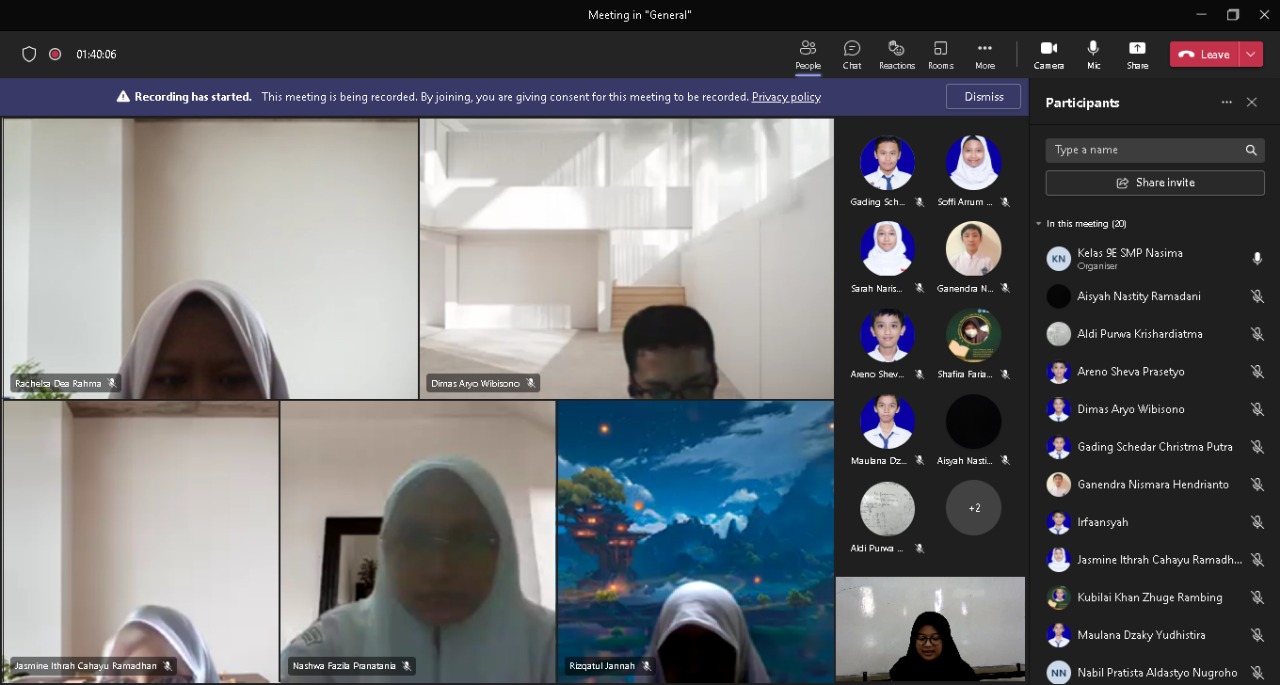Collapse the 'In this meeting (20)' list

coord(1039,224)
